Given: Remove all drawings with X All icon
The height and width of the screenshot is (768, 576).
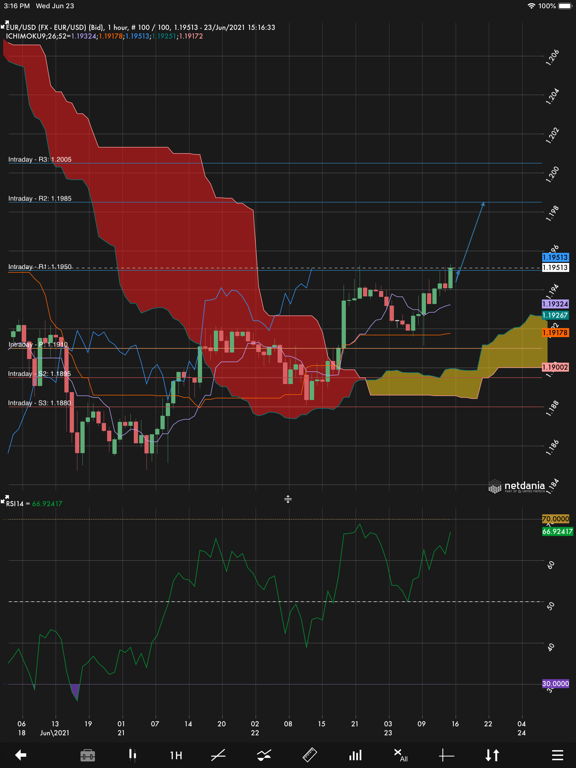Looking at the screenshot, I should (401, 755).
